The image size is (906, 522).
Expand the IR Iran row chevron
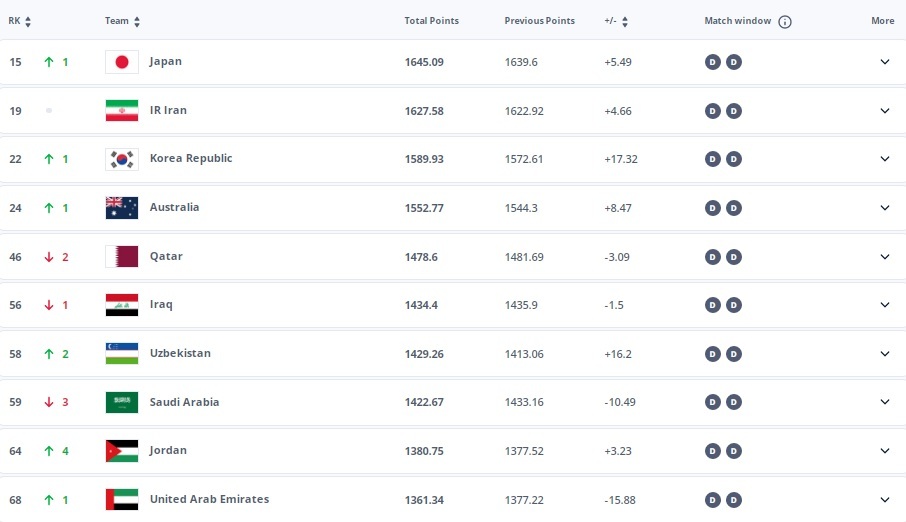(x=885, y=110)
